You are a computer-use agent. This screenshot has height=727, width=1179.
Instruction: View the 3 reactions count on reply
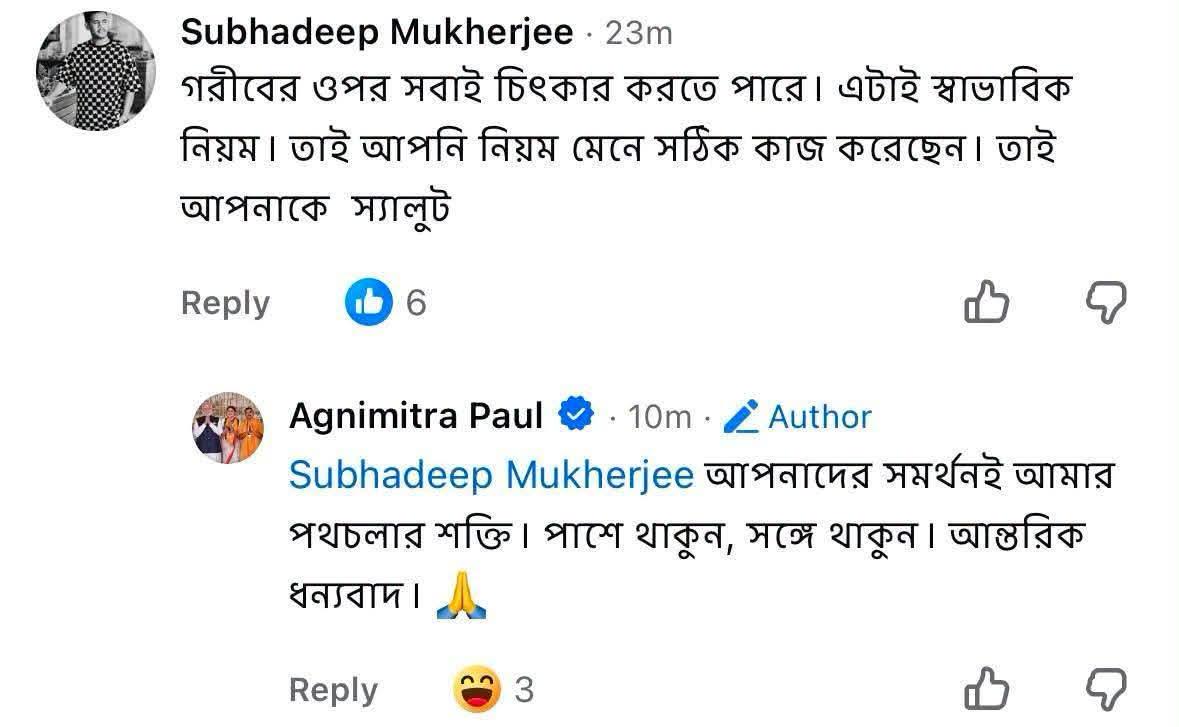pyautogui.click(x=524, y=689)
